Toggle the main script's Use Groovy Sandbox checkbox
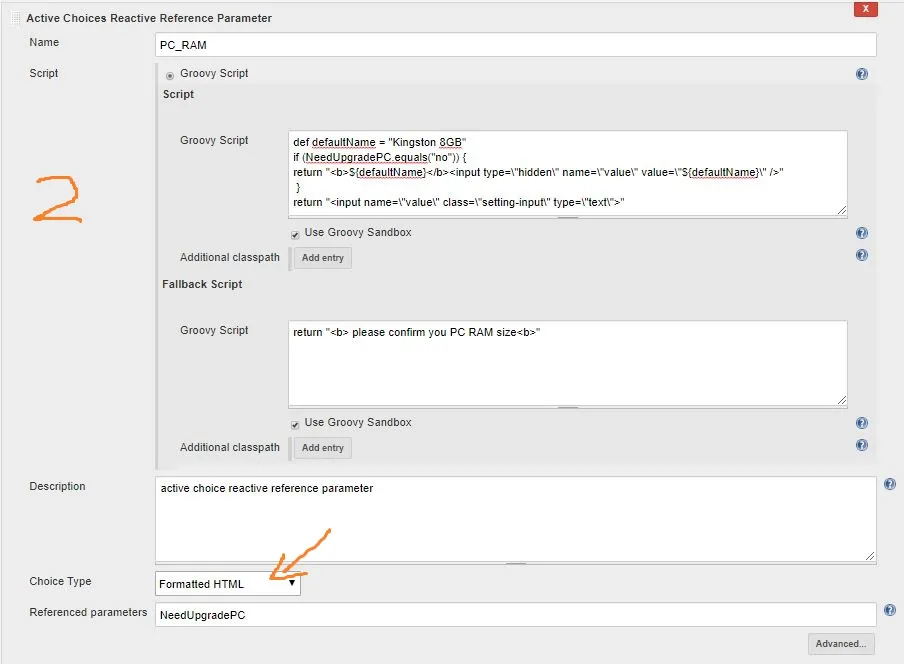This screenshot has width=904, height=664. pyautogui.click(x=295, y=235)
